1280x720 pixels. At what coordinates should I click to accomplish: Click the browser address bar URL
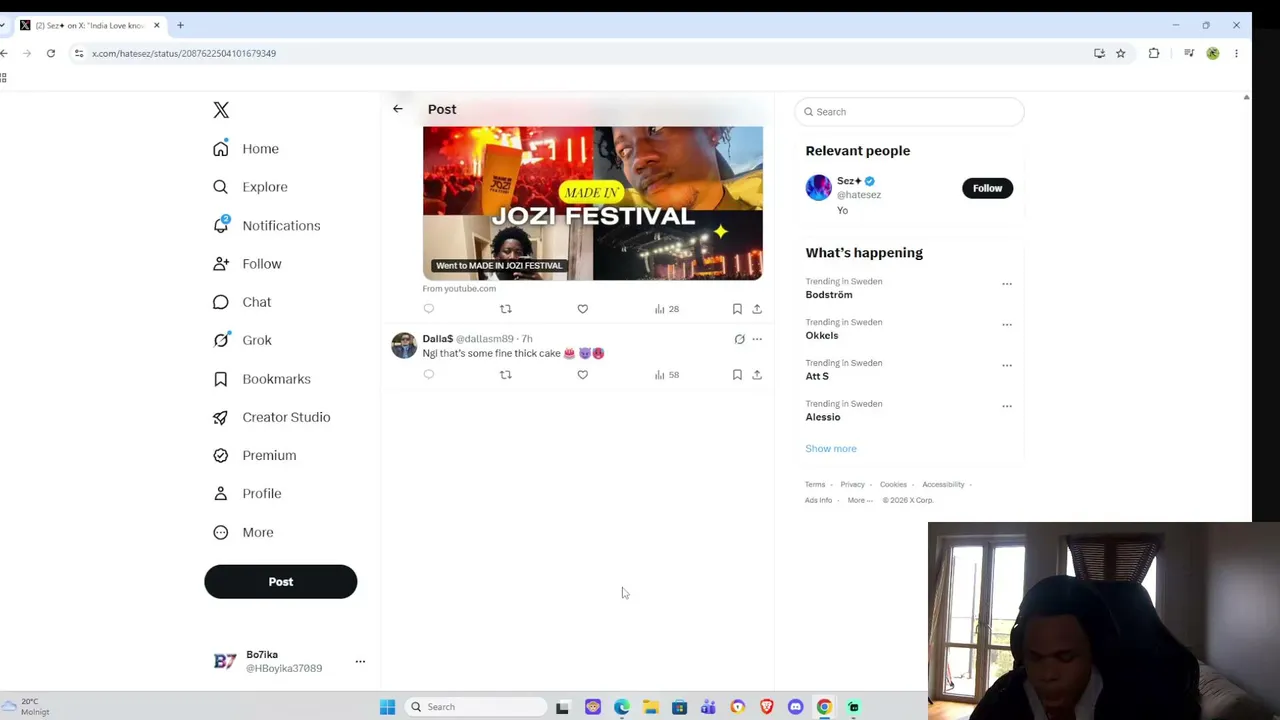184,53
